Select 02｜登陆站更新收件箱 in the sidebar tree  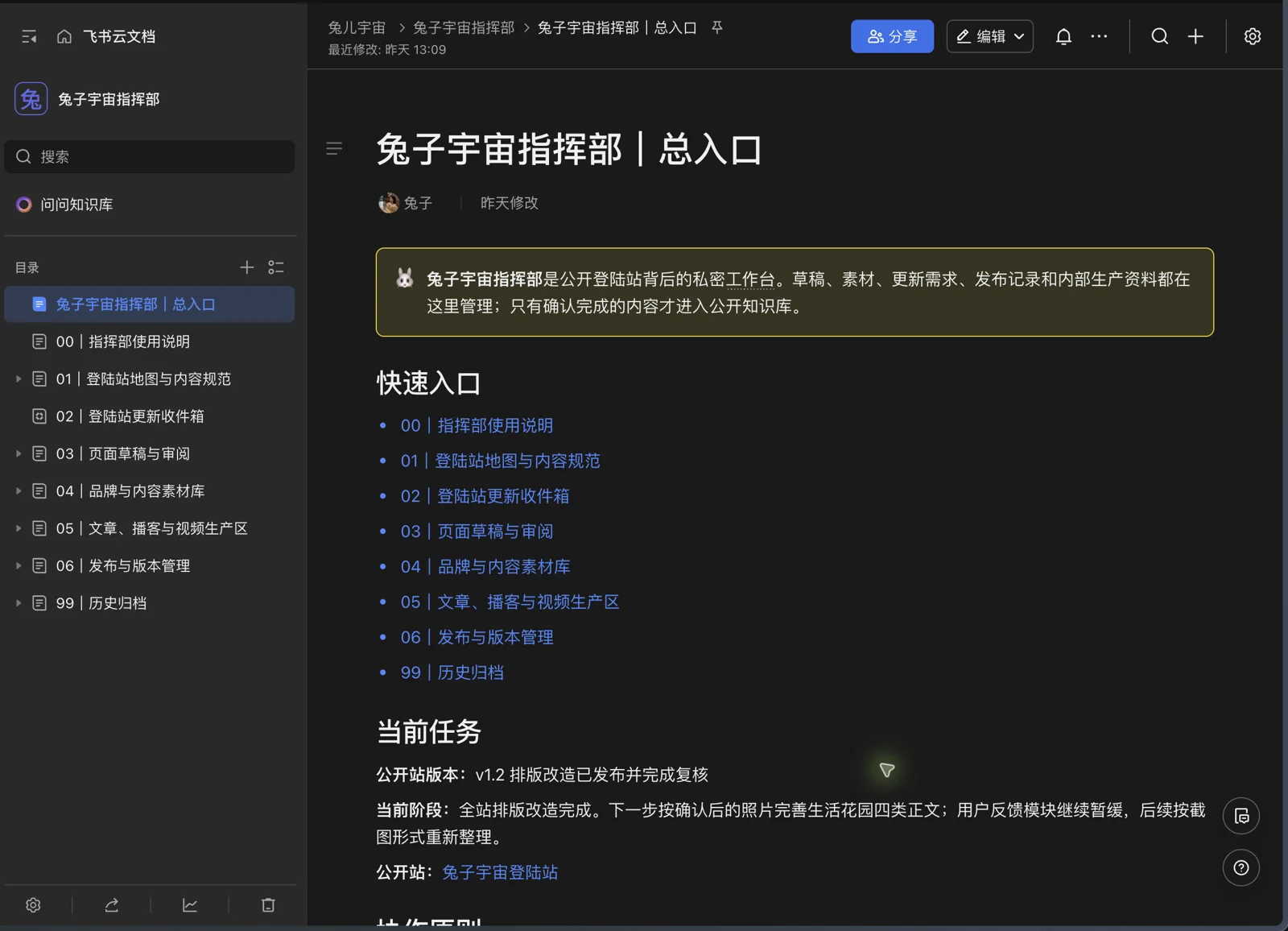pos(150,416)
